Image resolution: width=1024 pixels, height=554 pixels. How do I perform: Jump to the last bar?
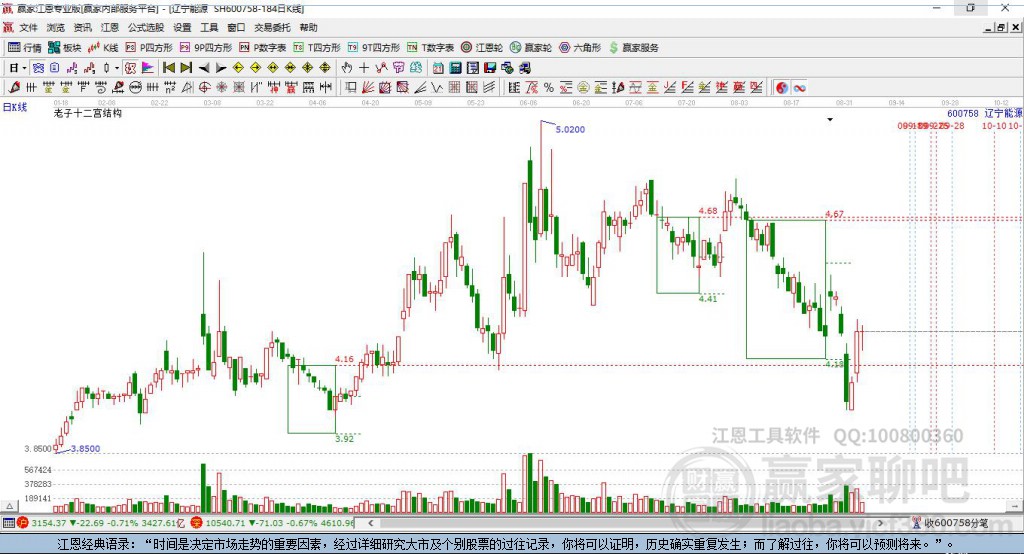point(186,68)
